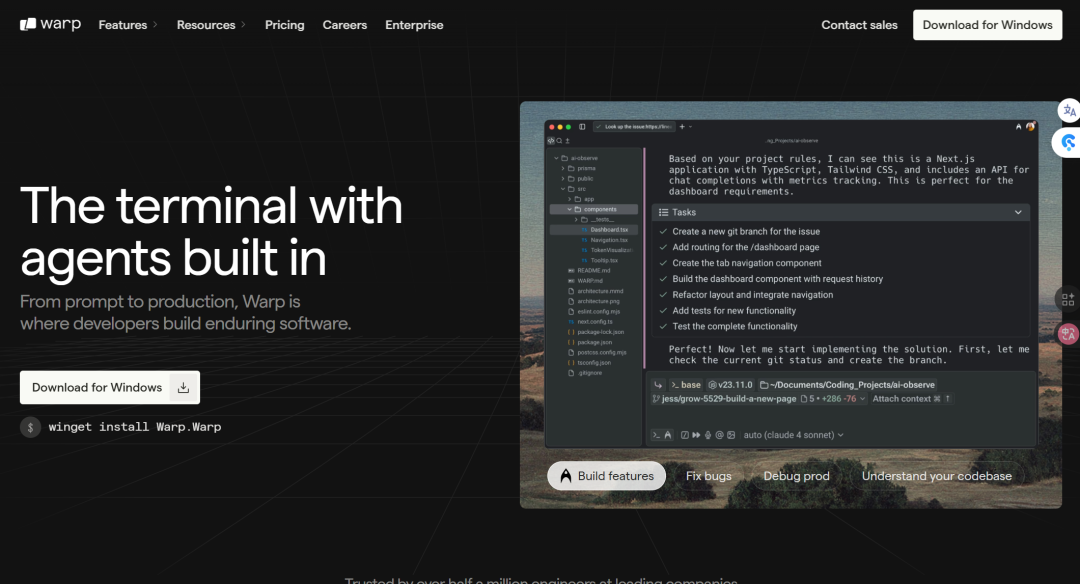The width and height of the screenshot is (1080, 584).
Task: Click the 'winget install Warp.Warp' command text
Action: (x=135, y=427)
